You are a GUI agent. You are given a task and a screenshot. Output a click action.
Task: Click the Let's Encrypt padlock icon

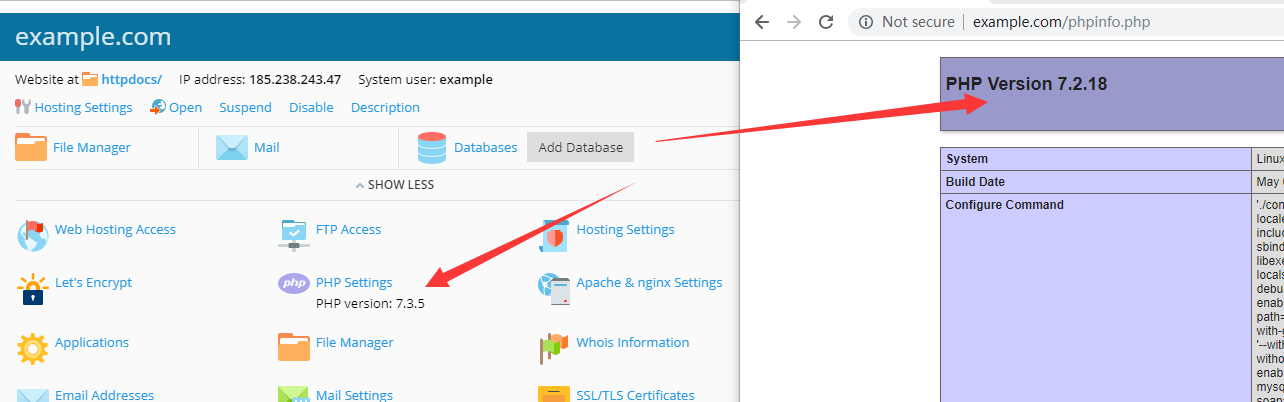[33, 289]
